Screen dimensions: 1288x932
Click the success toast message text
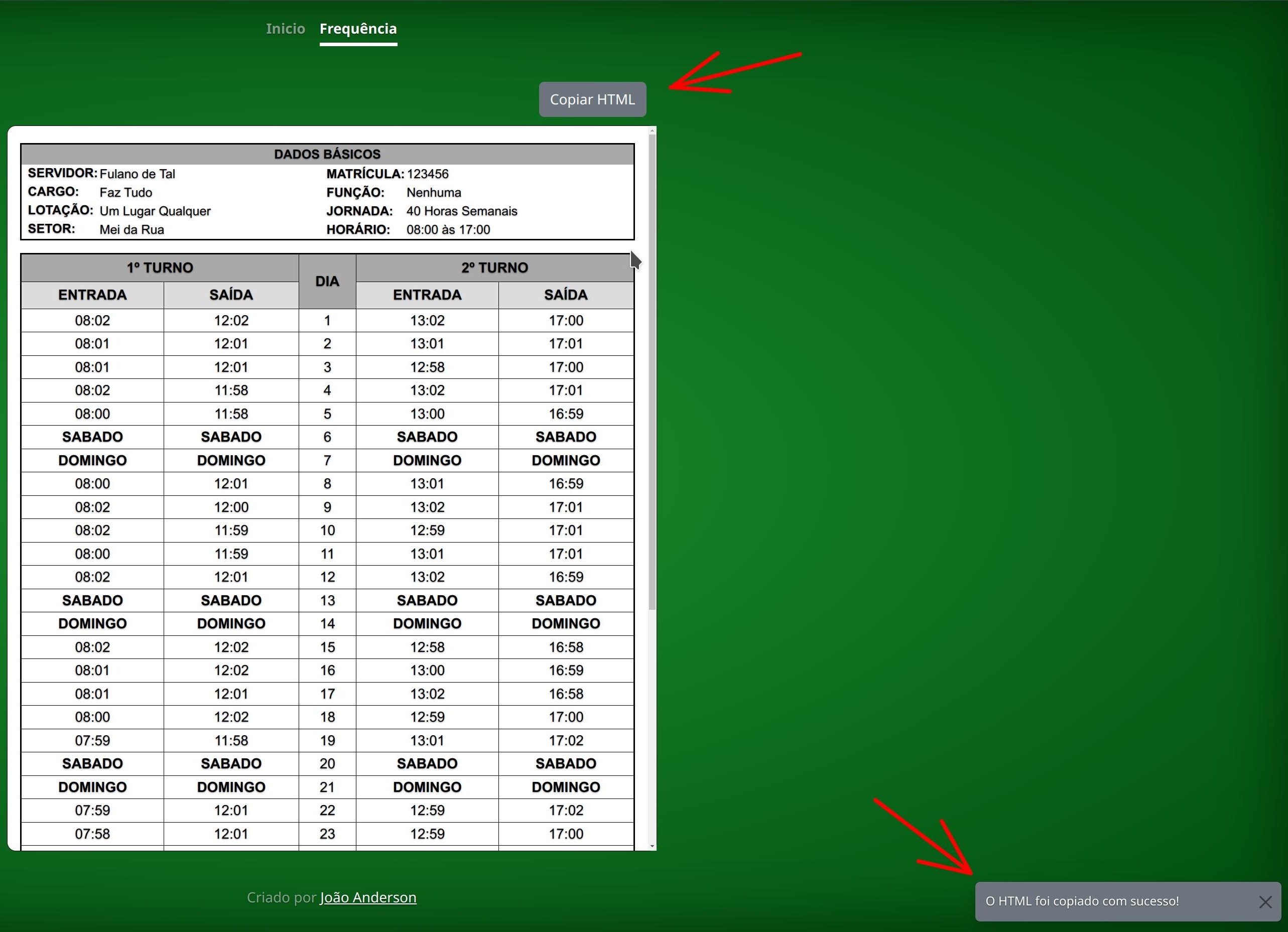(x=1082, y=901)
